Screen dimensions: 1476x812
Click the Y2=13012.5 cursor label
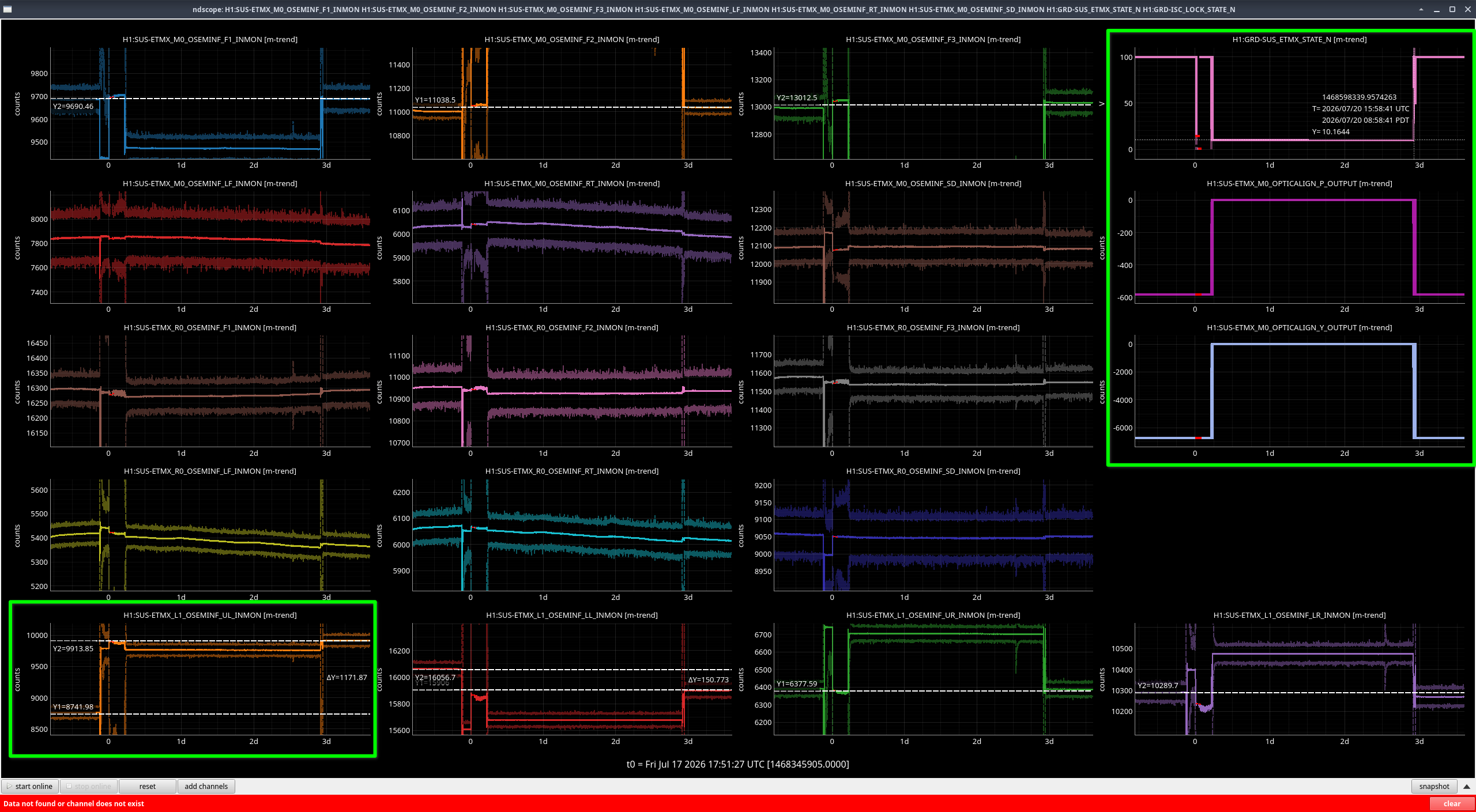tap(797, 97)
